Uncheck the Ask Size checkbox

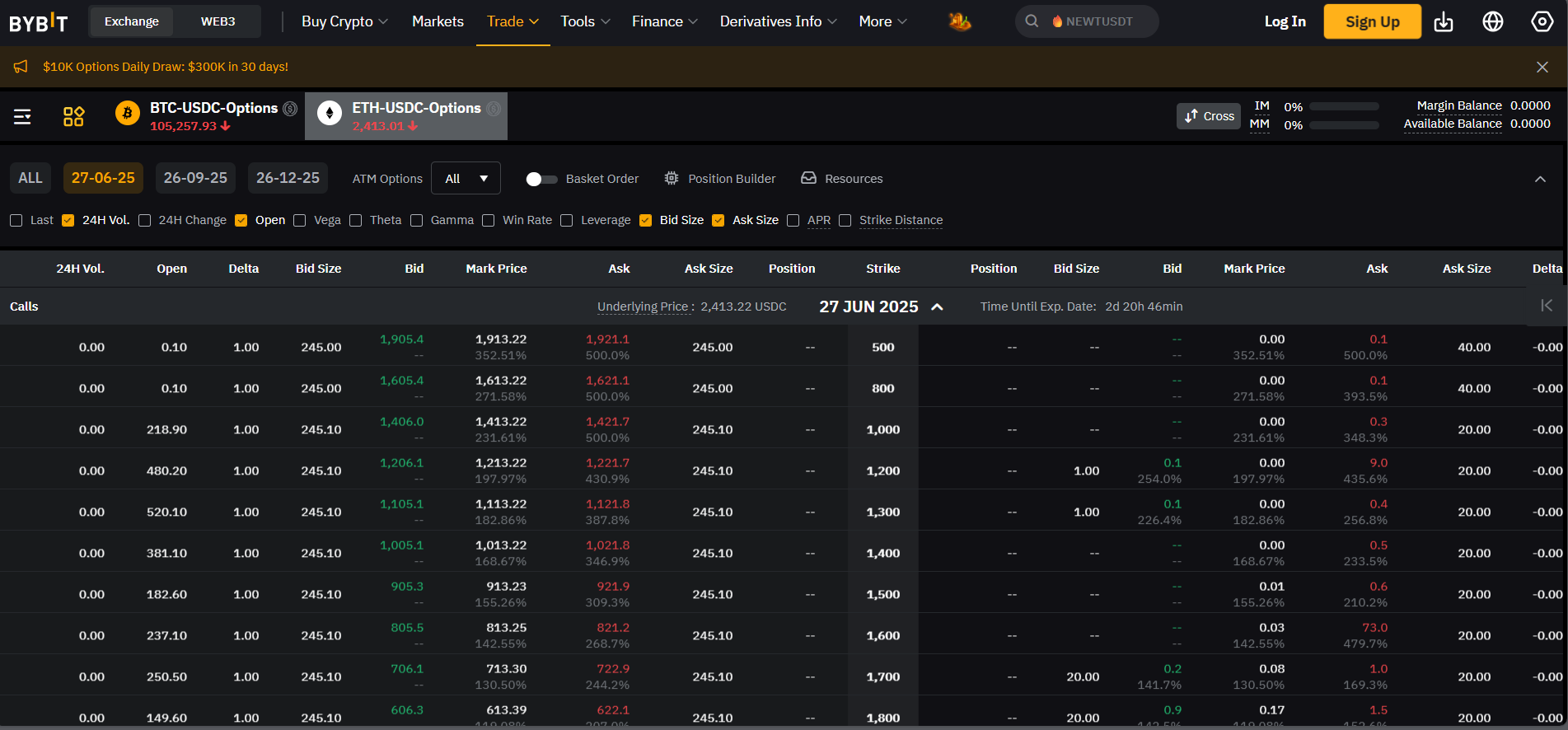click(718, 220)
